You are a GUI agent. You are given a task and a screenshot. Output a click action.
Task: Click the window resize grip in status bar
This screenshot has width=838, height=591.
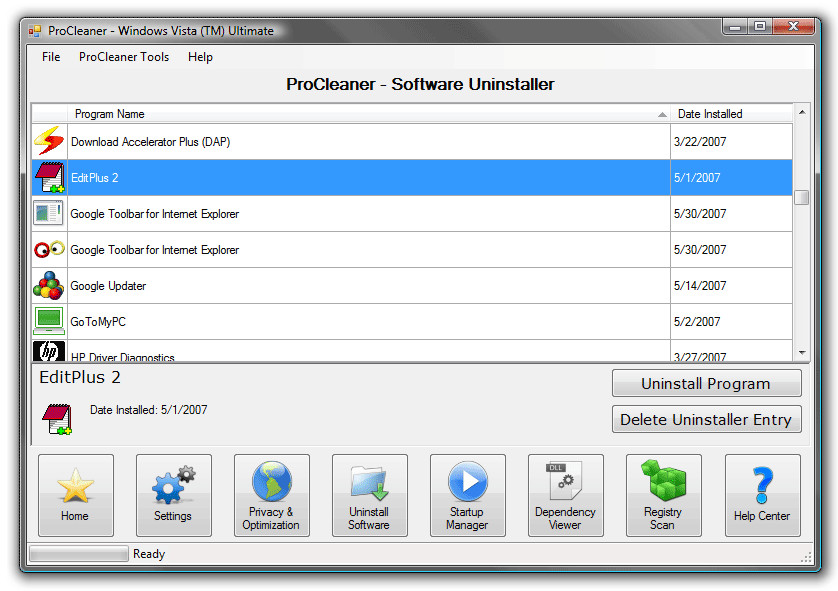(806, 557)
